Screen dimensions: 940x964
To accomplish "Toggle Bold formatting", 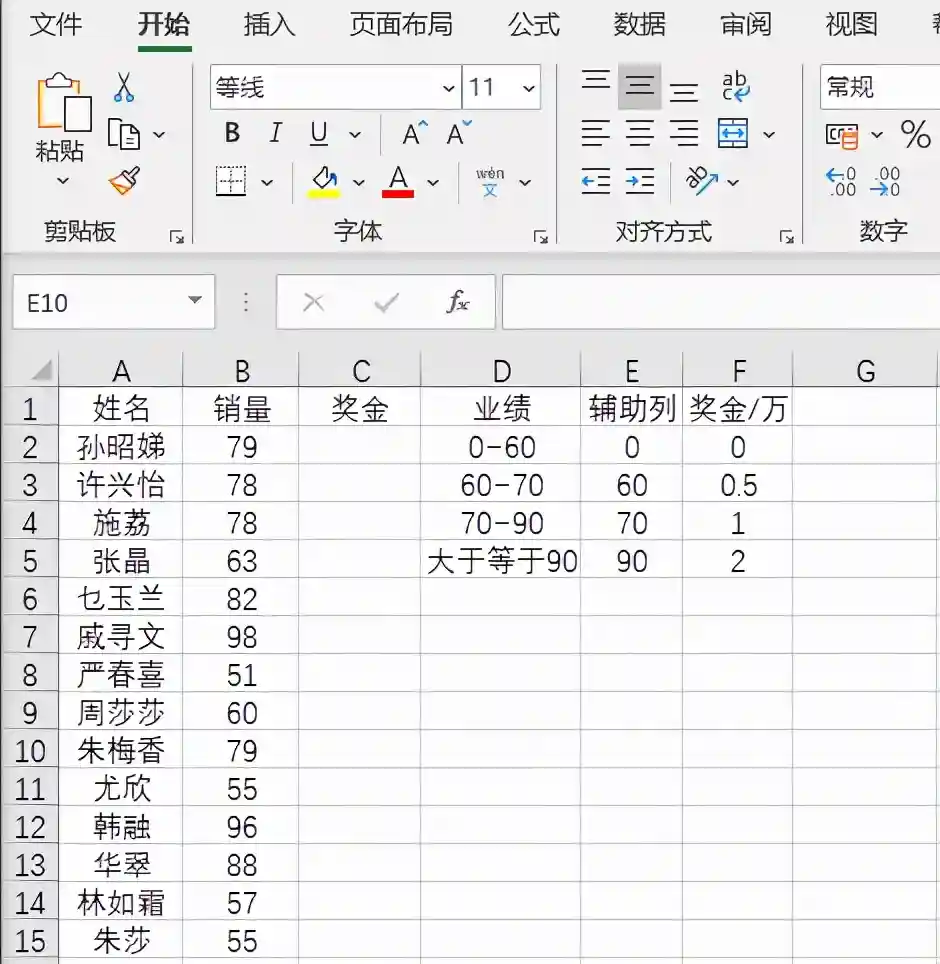I will pos(232,134).
